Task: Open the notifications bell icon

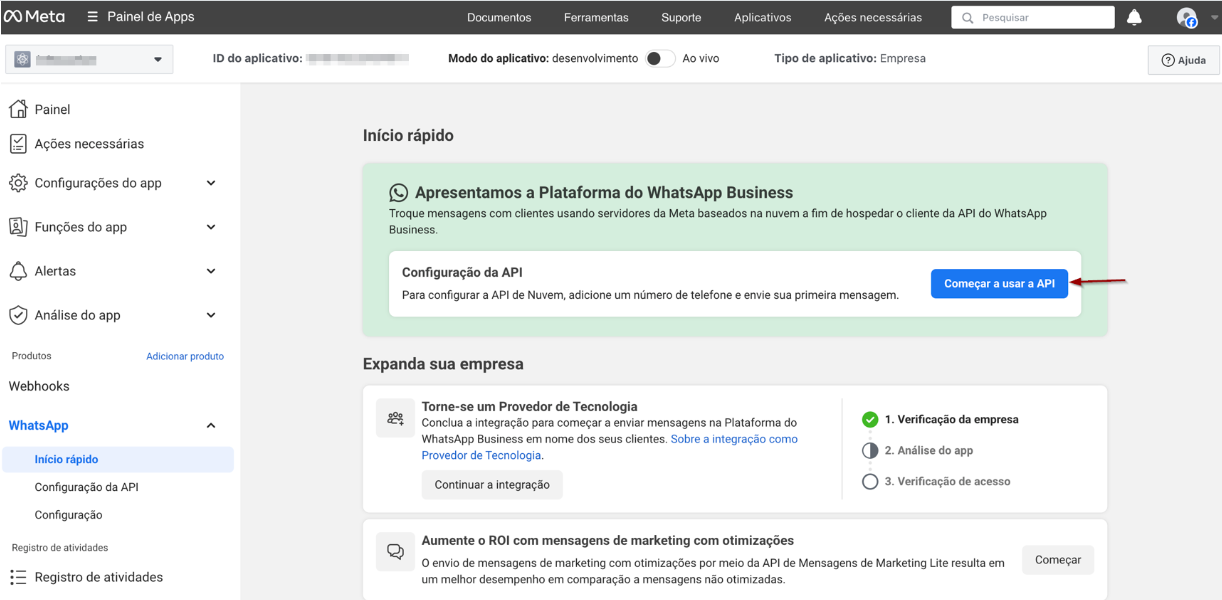Action: coord(1134,17)
